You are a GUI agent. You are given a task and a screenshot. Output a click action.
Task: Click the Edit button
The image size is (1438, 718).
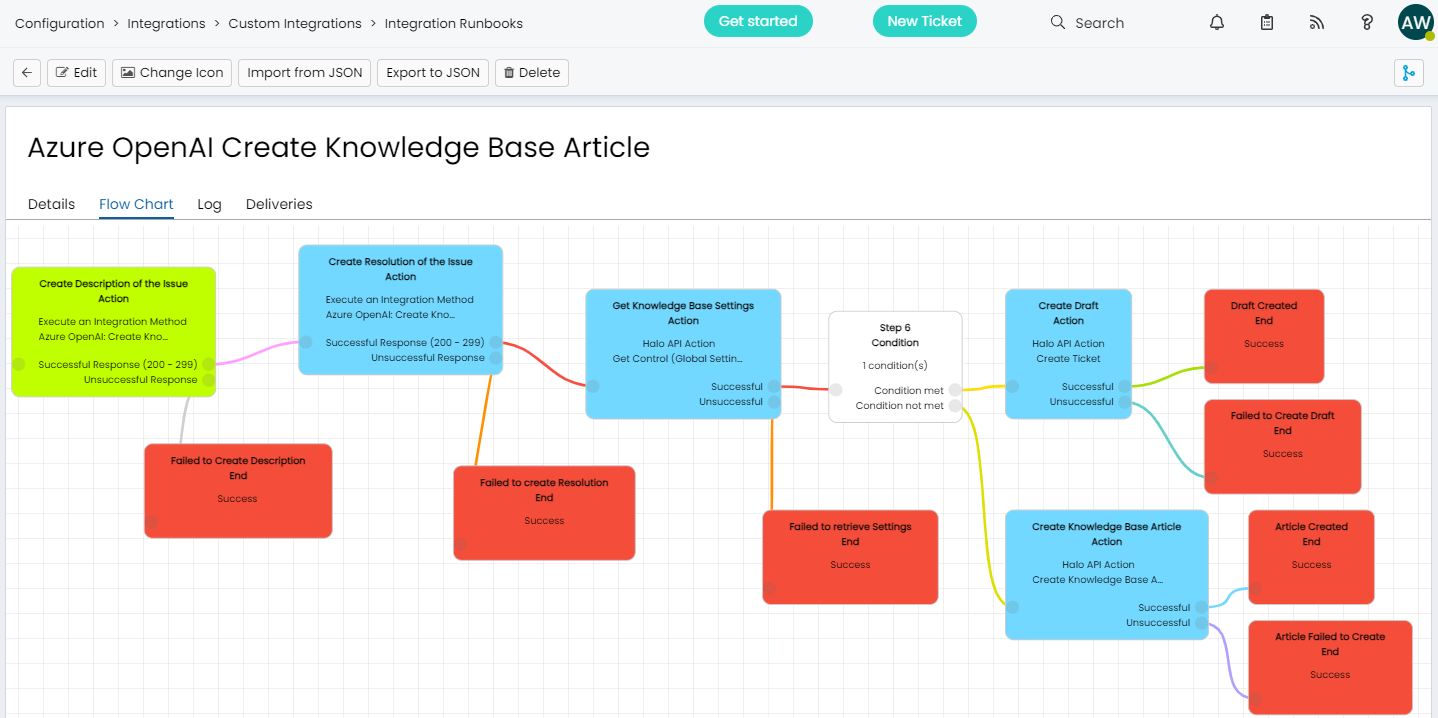click(76, 73)
